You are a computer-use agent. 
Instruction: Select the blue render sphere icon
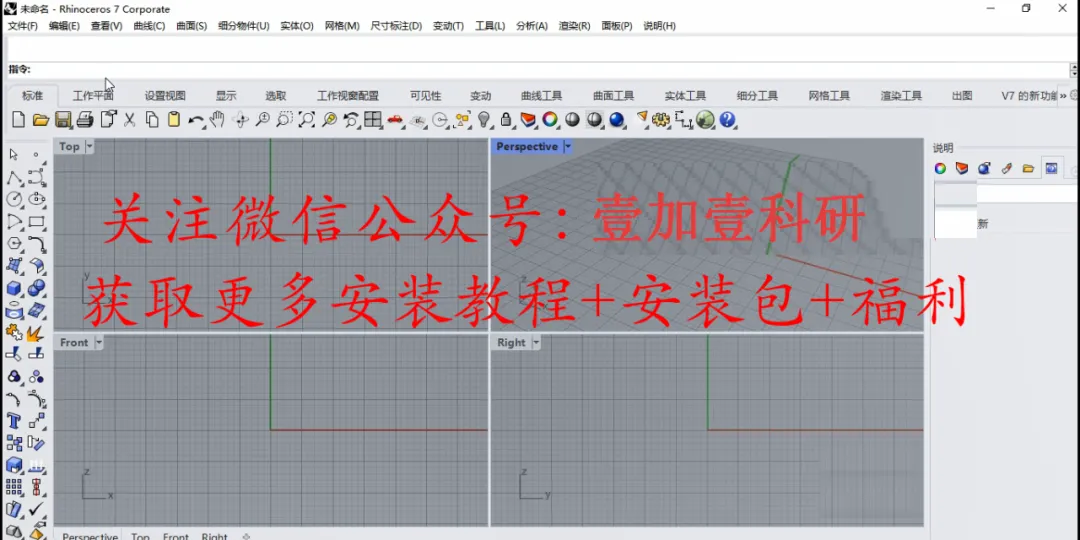click(x=616, y=120)
